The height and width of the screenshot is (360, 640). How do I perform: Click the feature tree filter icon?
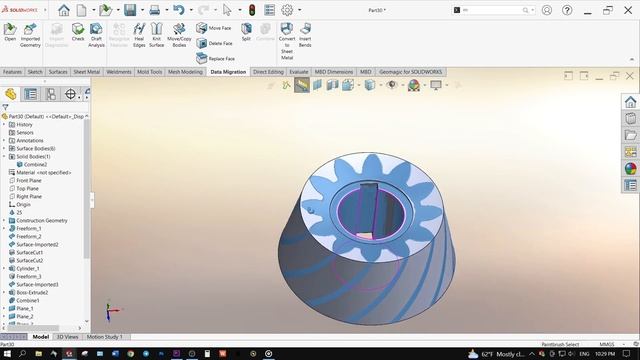tap(5, 107)
